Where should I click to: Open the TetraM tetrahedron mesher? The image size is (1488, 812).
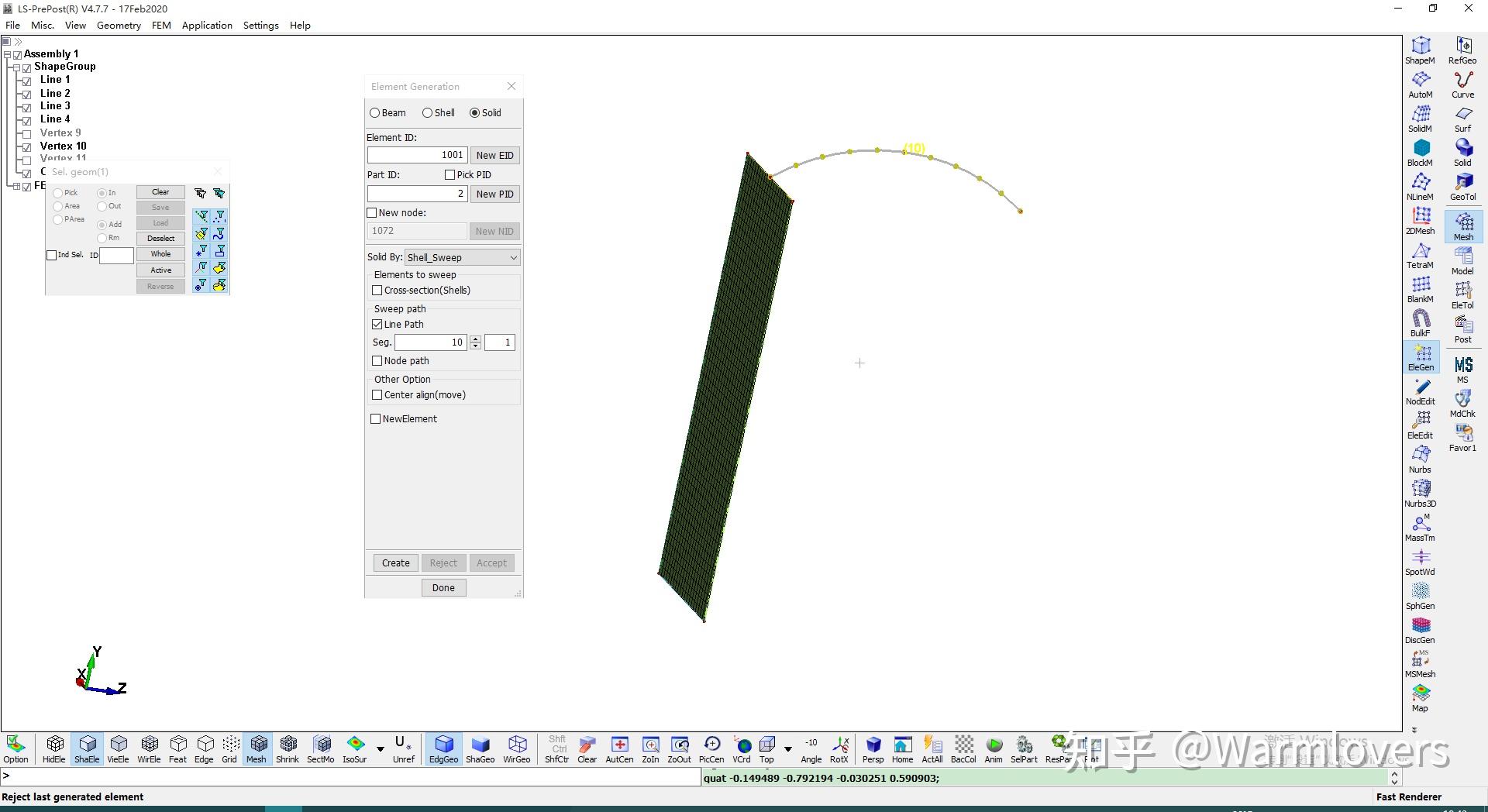(x=1420, y=255)
